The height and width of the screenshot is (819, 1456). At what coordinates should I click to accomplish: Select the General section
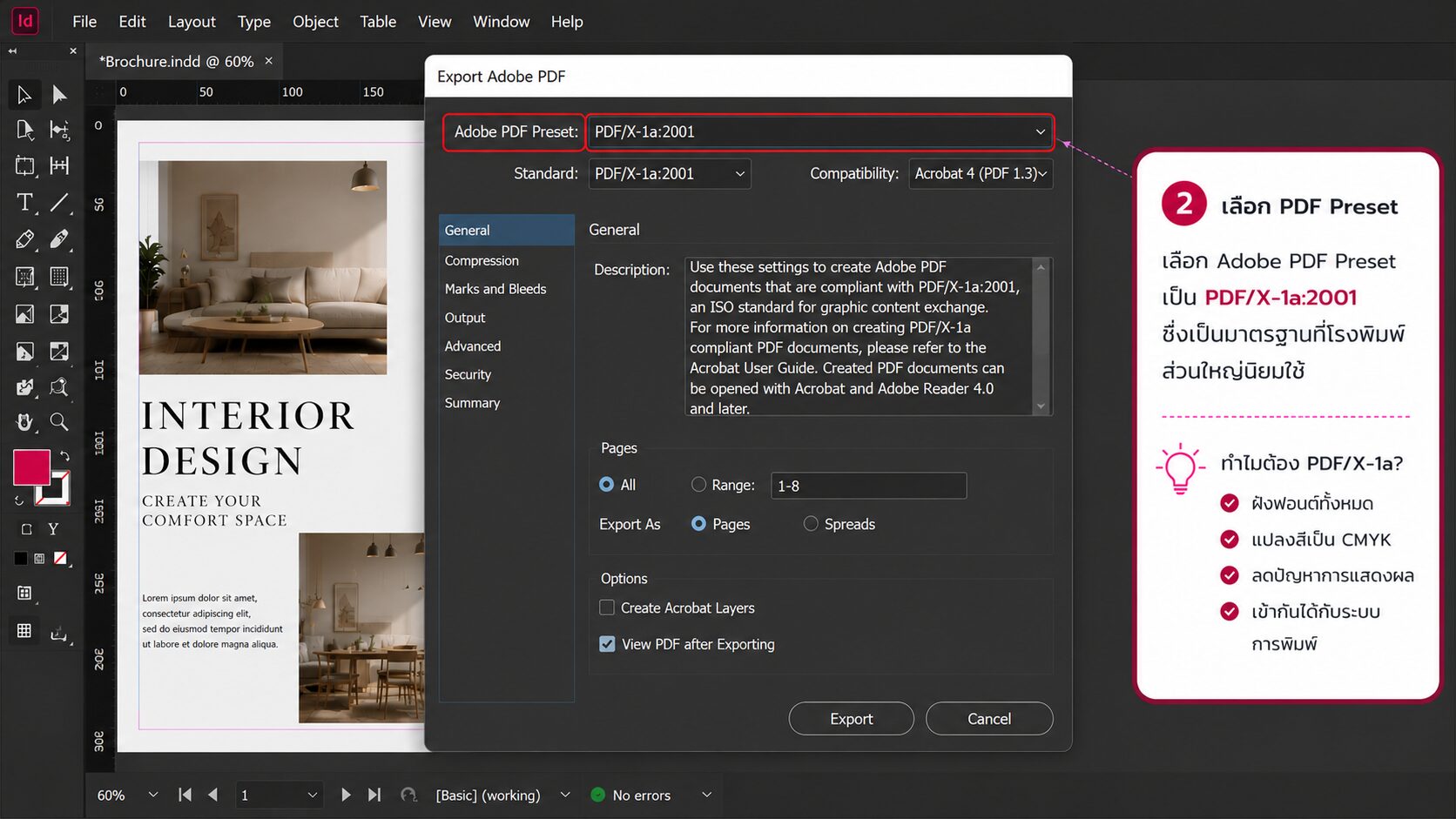click(507, 230)
